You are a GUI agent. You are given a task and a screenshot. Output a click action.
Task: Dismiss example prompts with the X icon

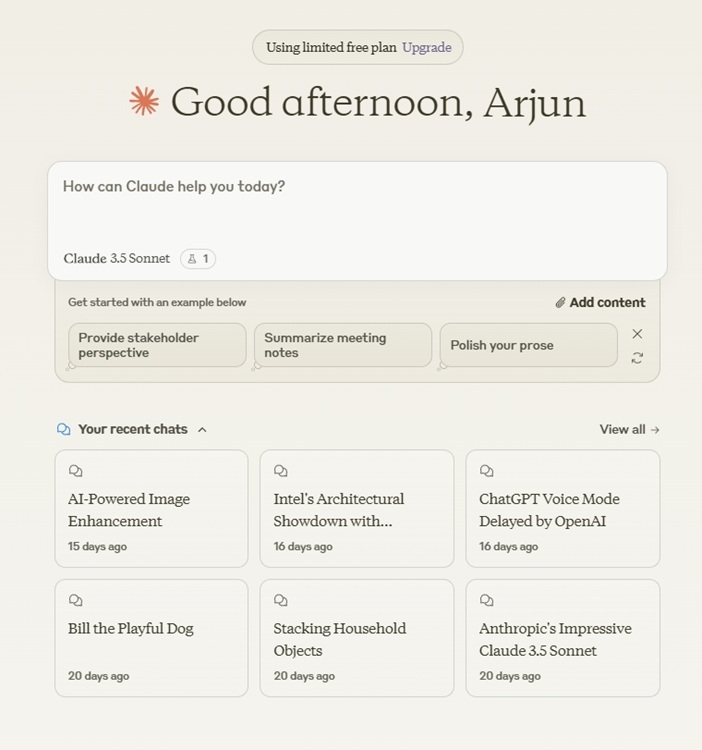[637, 334]
